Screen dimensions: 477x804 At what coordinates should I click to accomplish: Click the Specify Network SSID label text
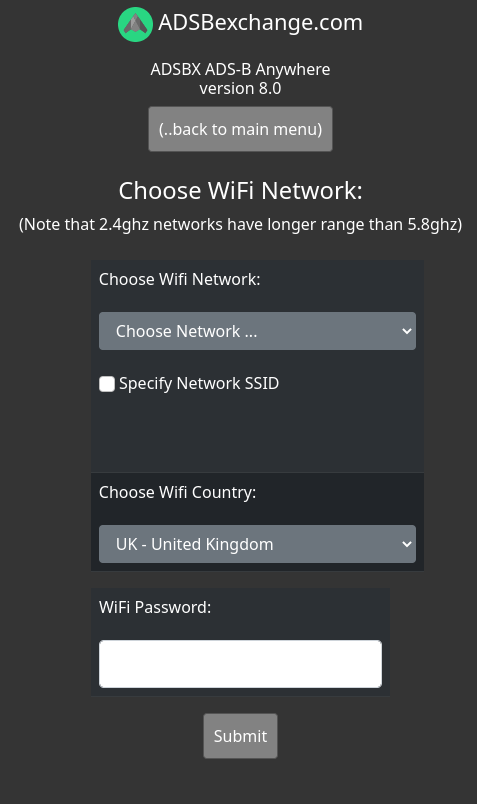pyautogui.click(x=199, y=384)
